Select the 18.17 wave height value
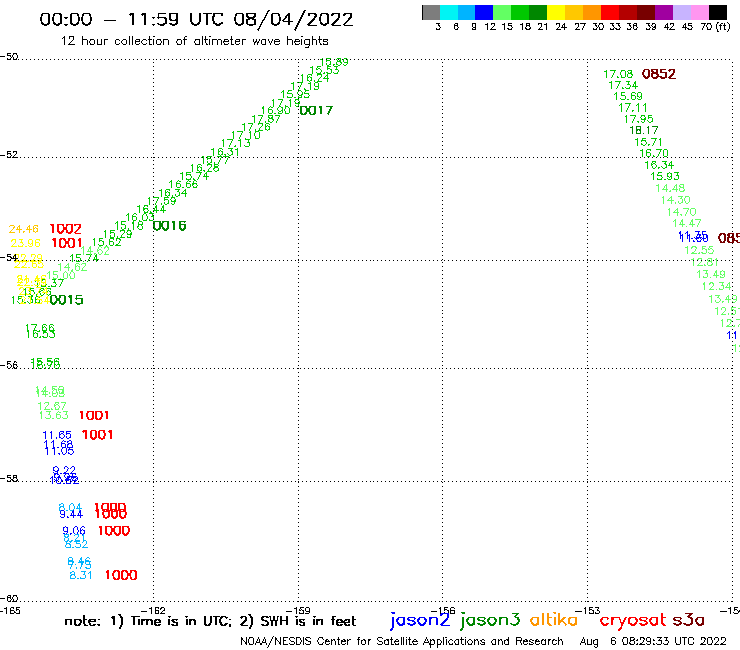Screen dimensions: 740x650 pyautogui.click(x=644, y=130)
